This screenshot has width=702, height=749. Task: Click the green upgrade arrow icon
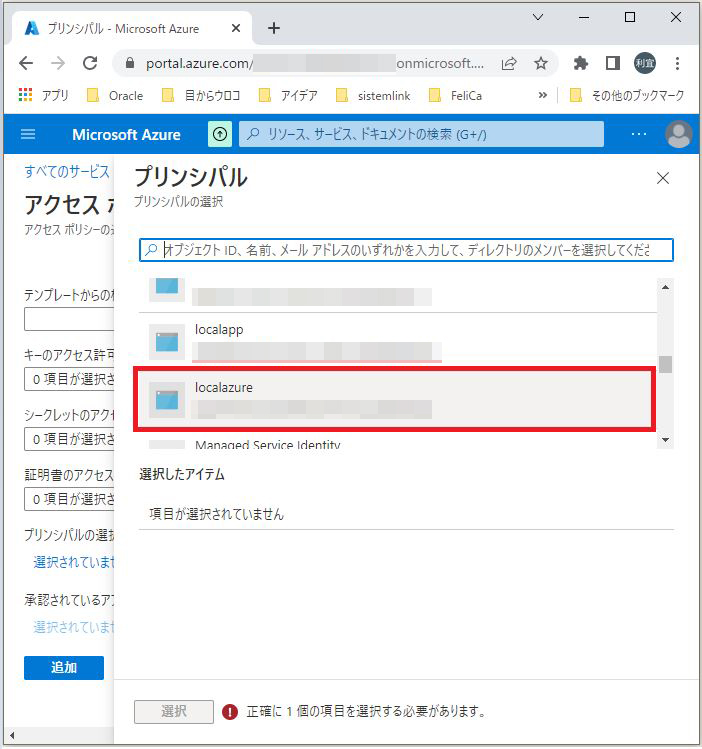coord(220,134)
